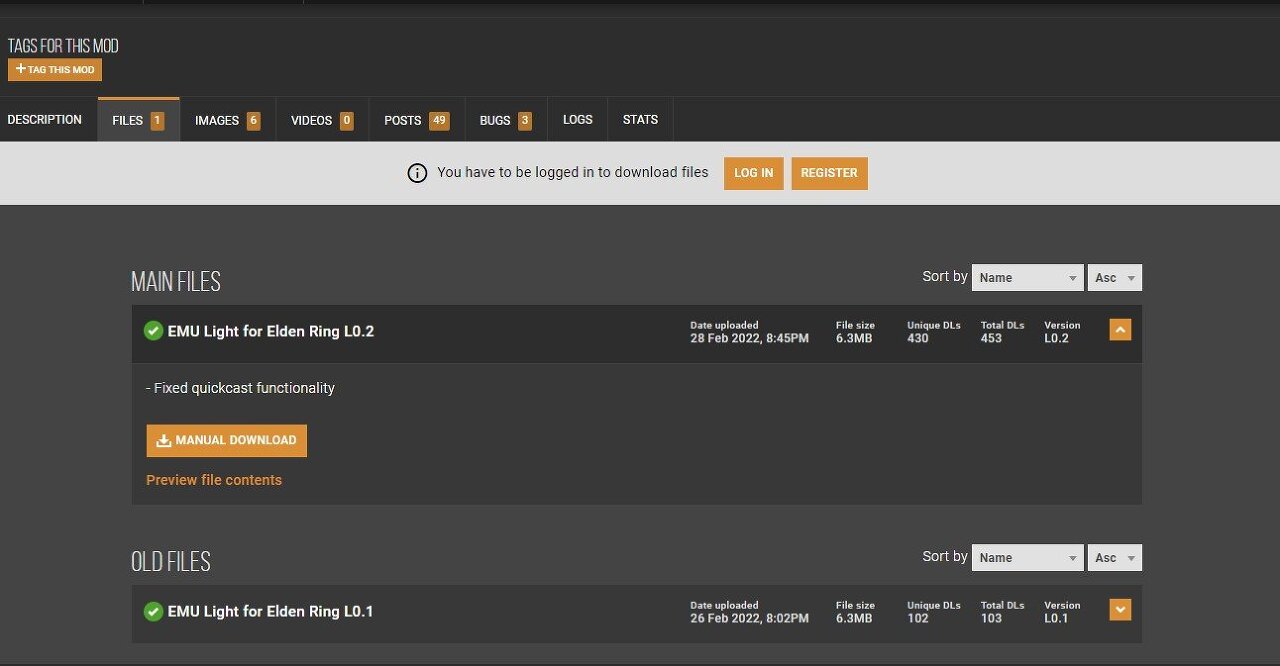
Task: Click Total DLs value 453
Action: click(991, 338)
